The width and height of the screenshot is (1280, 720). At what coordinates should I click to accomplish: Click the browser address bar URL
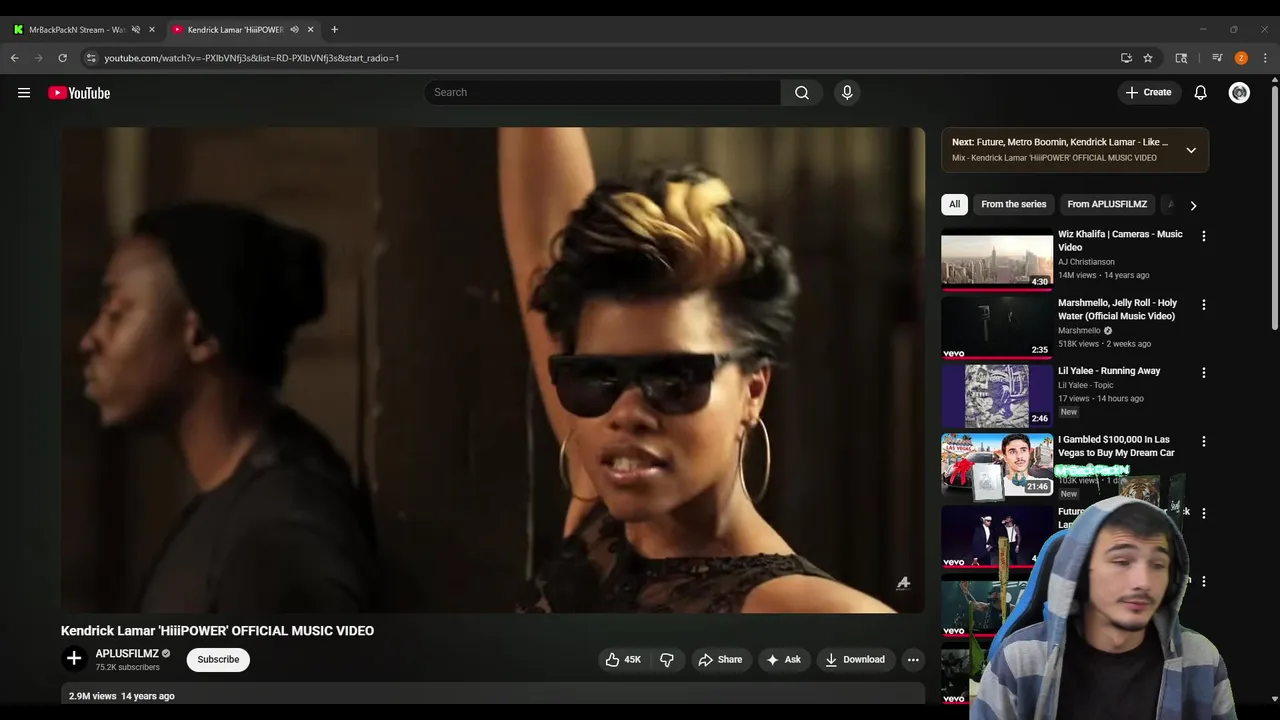pyautogui.click(x=252, y=58)
